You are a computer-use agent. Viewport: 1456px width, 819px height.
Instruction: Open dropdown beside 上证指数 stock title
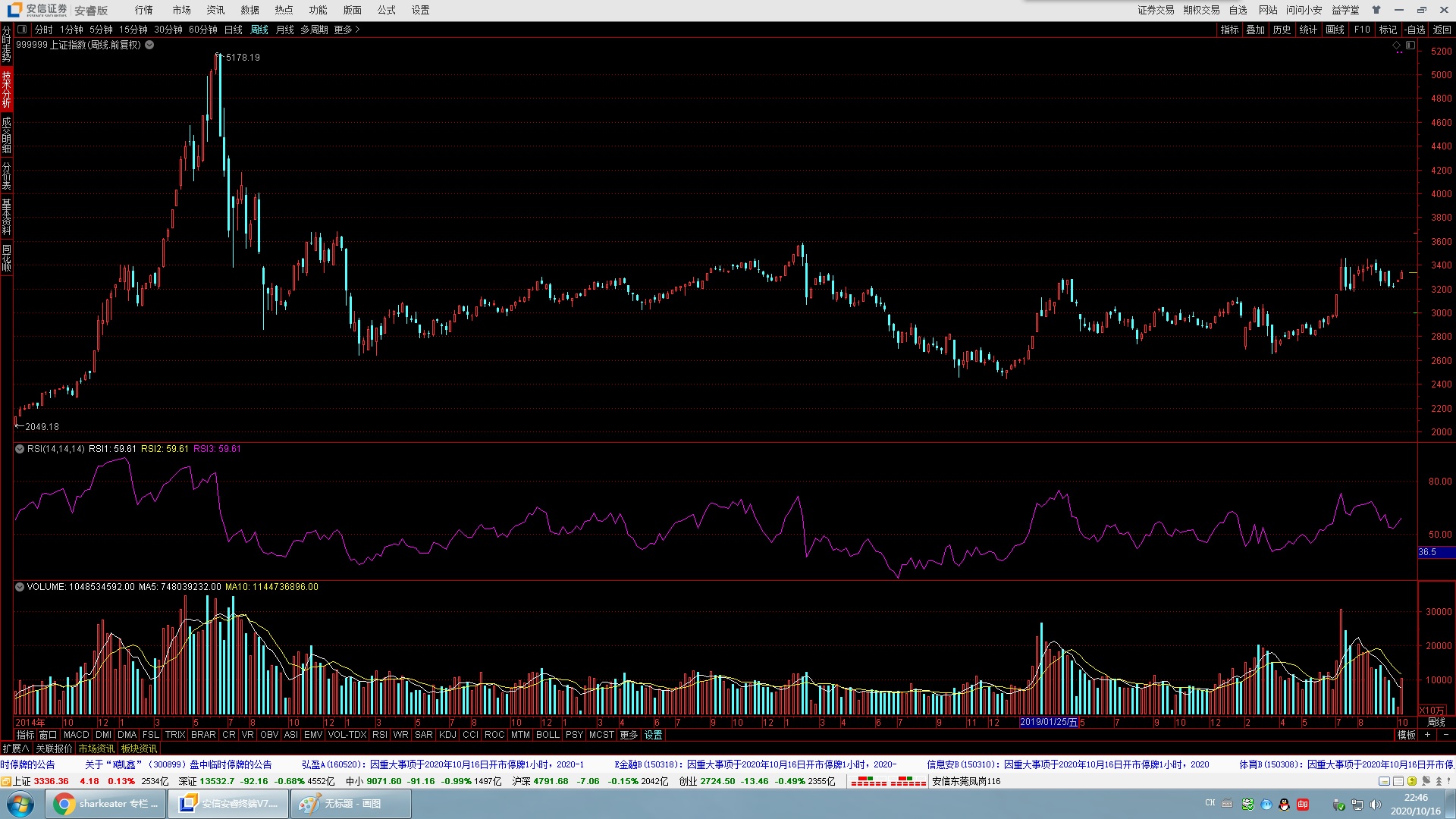pyautogui.click(x=149, y=45)
